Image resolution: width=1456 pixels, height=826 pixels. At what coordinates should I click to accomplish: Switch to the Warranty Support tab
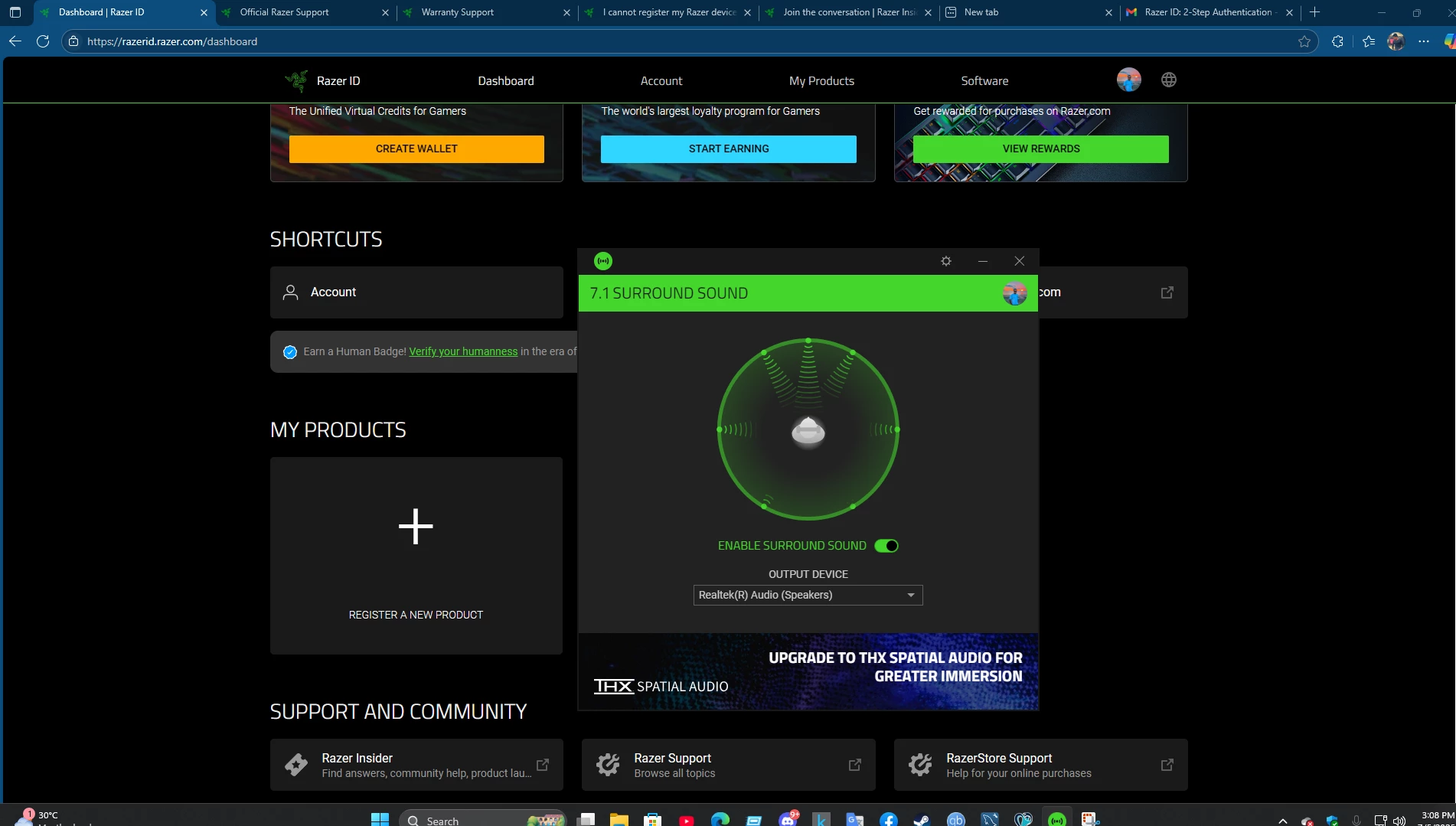(486, 12)
